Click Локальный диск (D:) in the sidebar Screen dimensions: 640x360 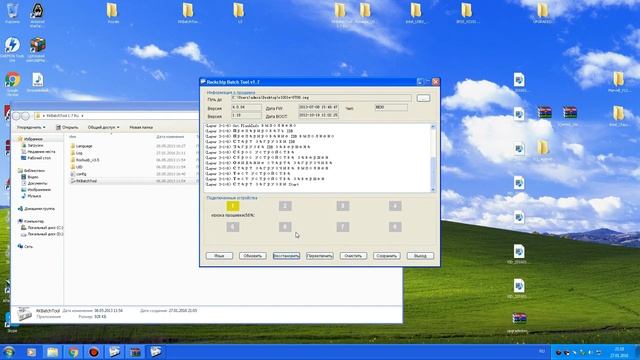42,234
